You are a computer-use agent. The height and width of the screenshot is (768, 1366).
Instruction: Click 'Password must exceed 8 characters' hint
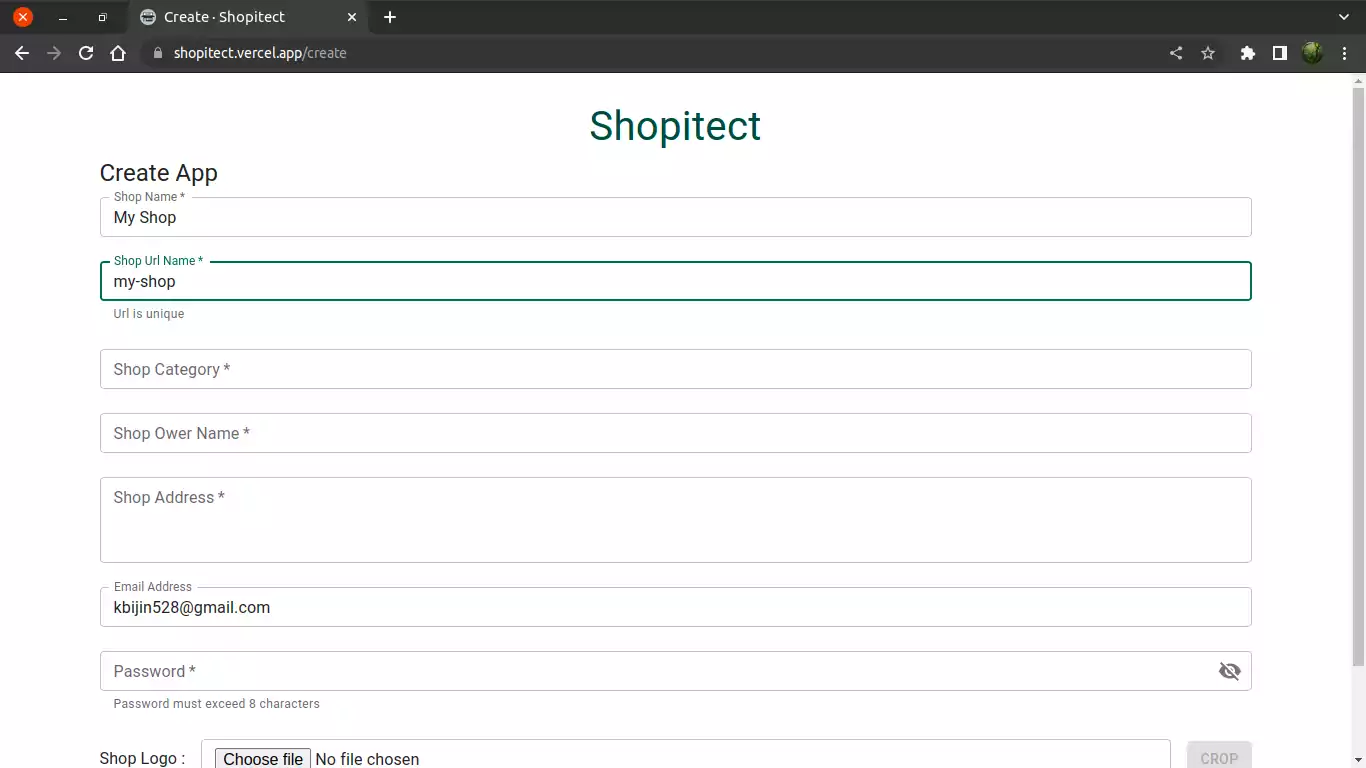[217, 704]
